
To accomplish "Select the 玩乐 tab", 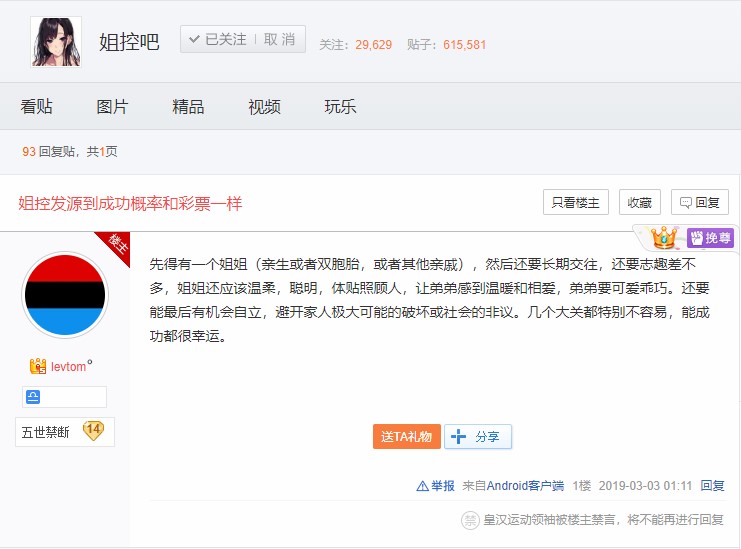I will (340, 107).
